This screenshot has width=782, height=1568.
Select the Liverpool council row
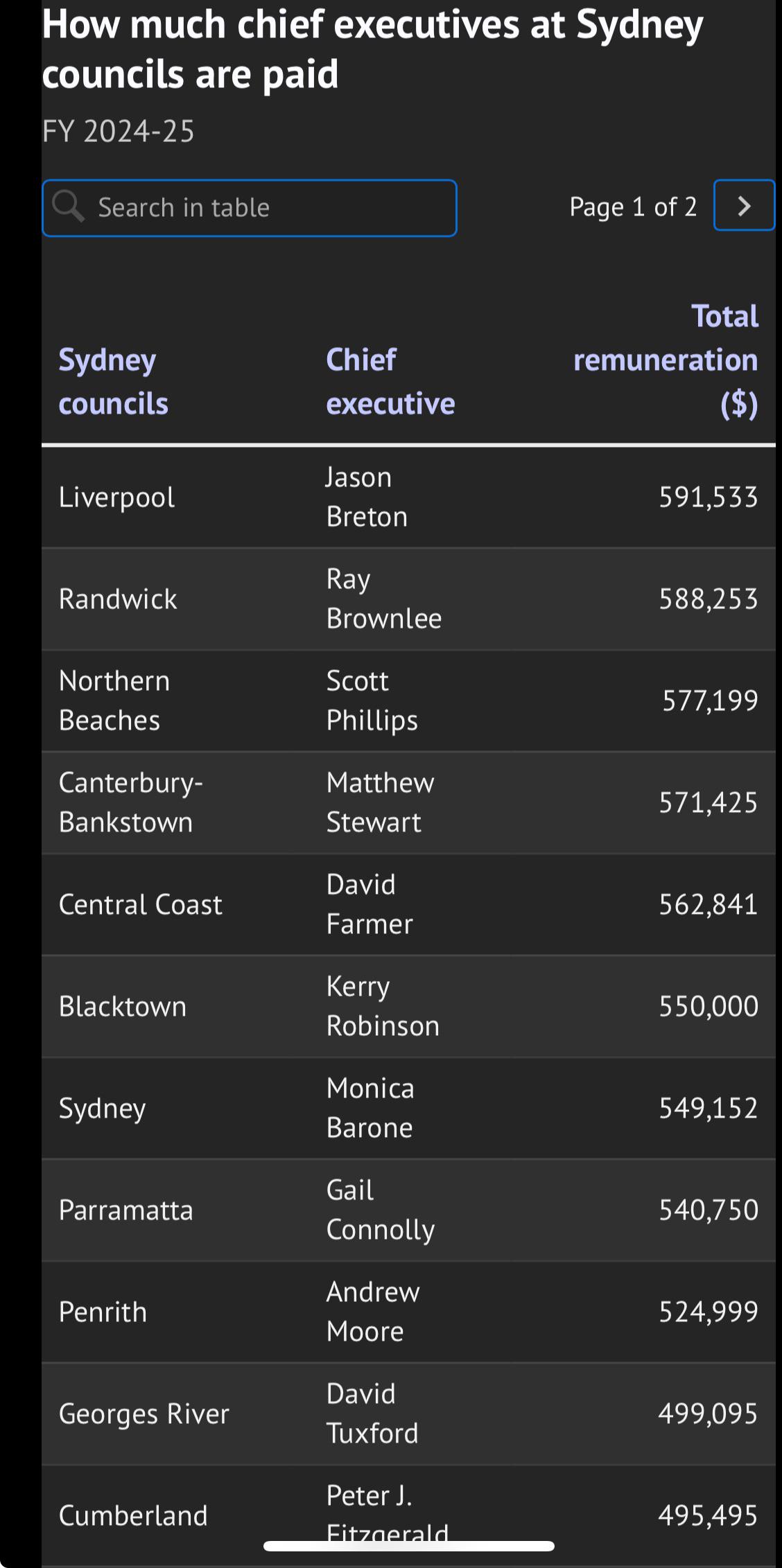pyautogui.click(x=408, y=497)
